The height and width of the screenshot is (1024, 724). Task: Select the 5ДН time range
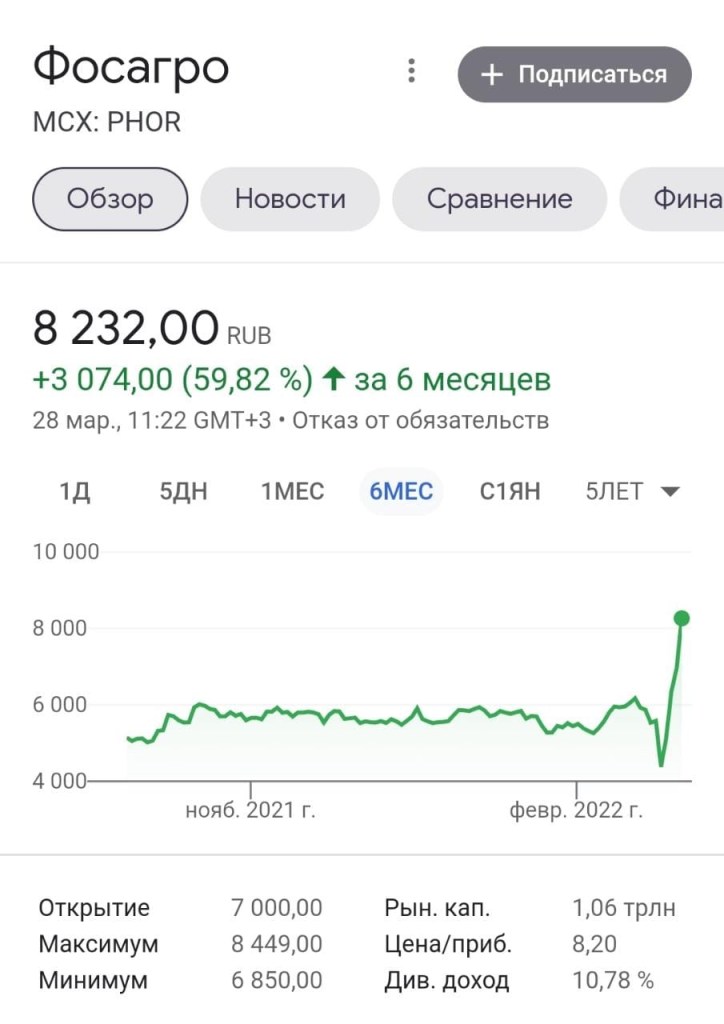coord(185,492)
